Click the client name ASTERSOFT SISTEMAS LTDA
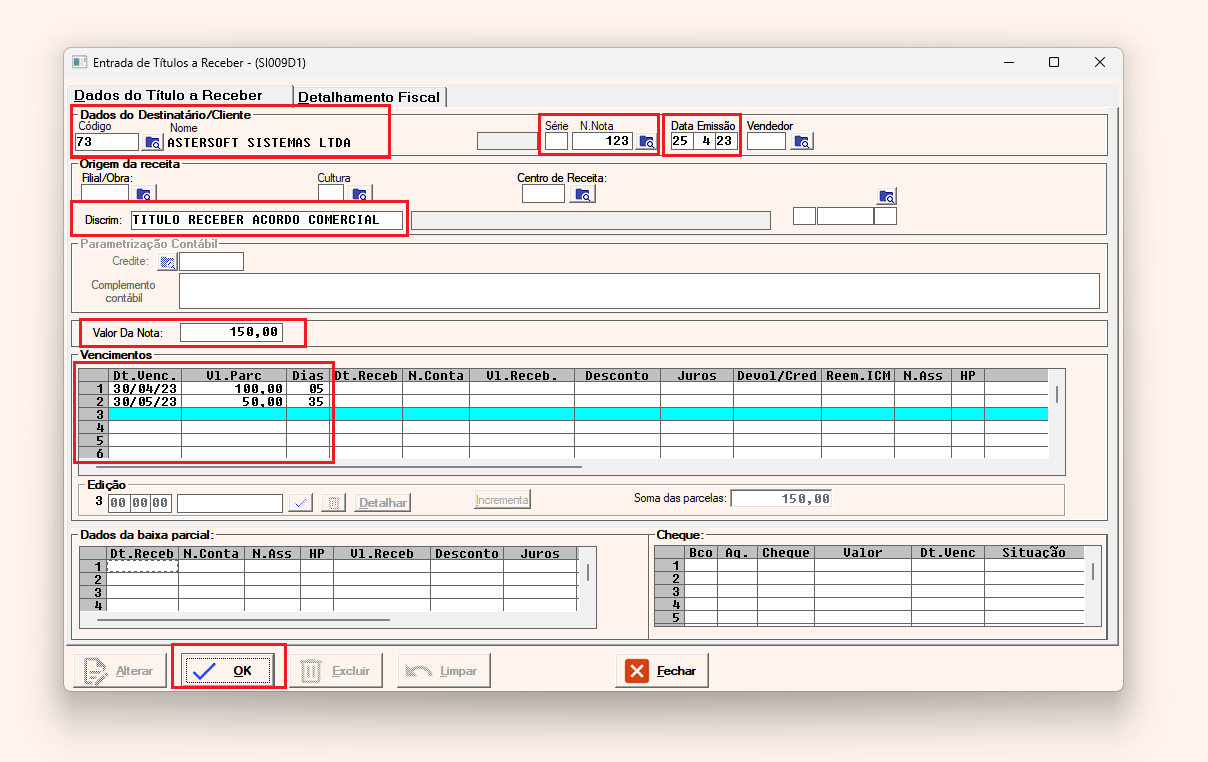1208x762 pixels. tap(259, 142)
